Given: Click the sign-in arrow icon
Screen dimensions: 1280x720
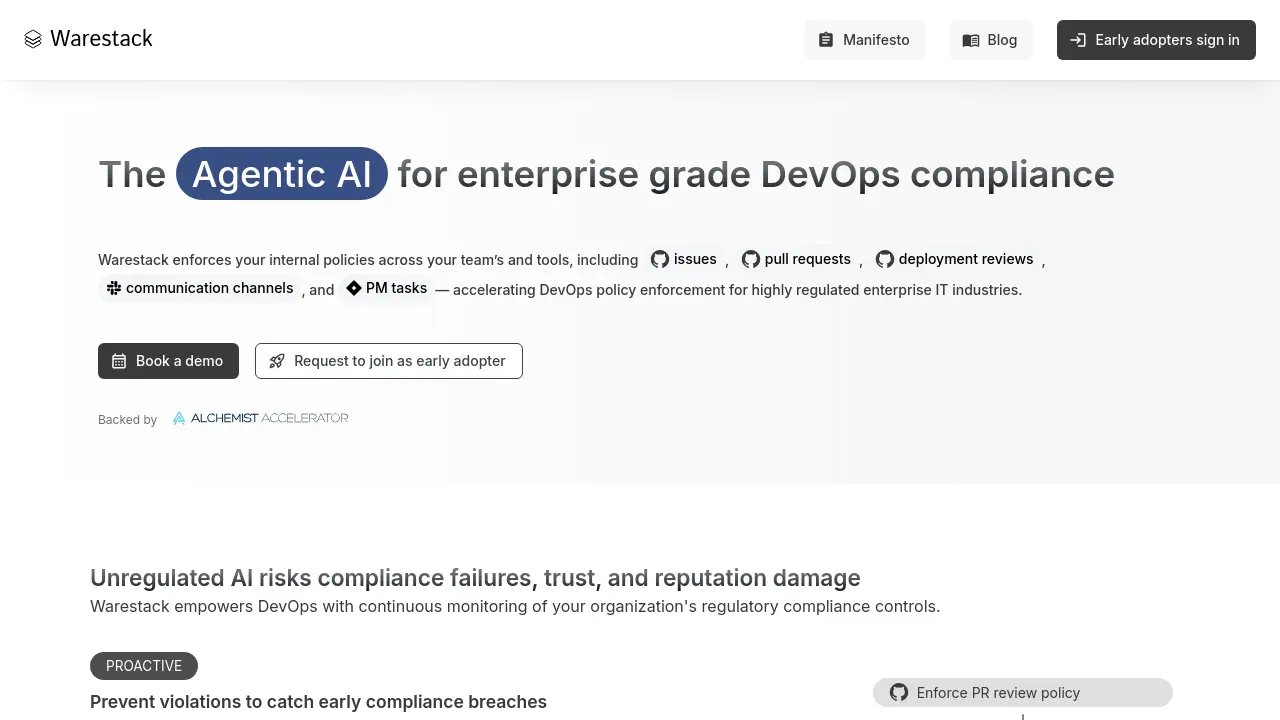Looking at the screenshot, I should [1078, 40].
